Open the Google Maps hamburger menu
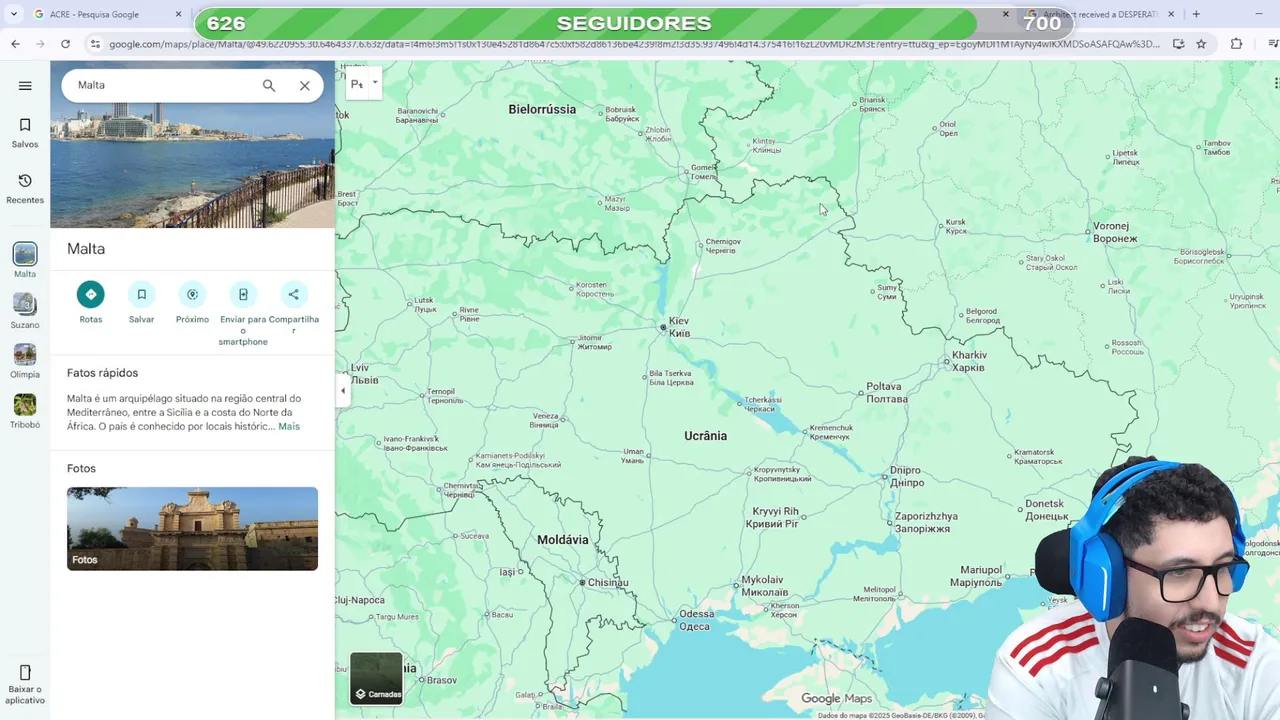Screen dimensions: 1280x720 [x=25, y=86]
